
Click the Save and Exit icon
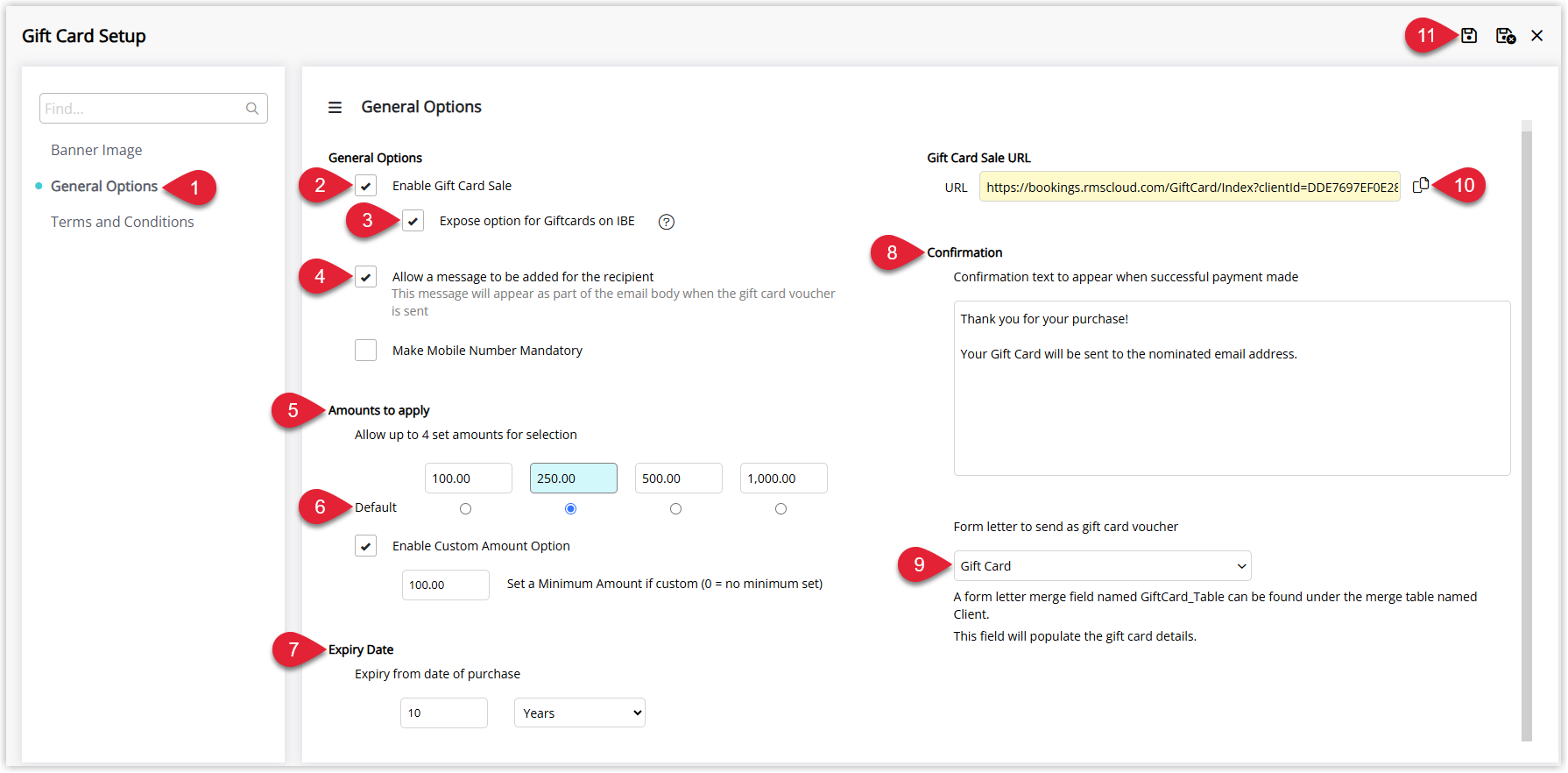tap(1506, 36)
